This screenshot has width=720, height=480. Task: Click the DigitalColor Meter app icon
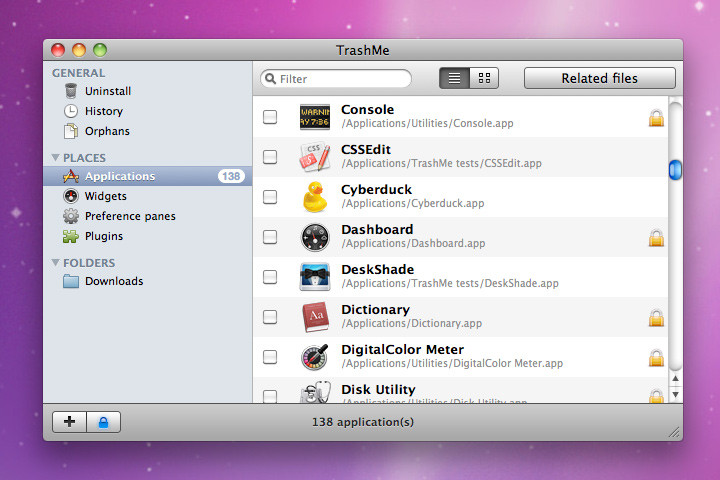[315, 357]
